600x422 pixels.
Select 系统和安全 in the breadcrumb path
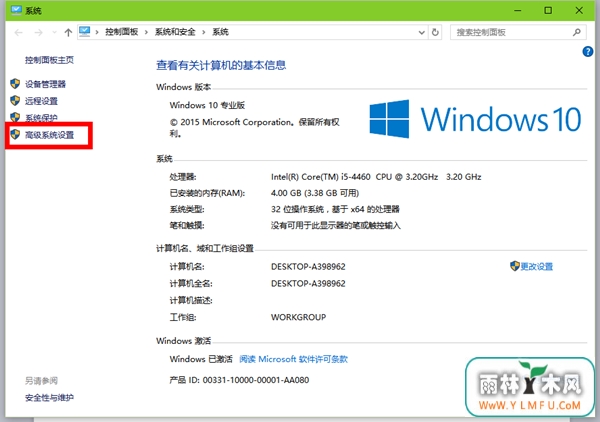coord(175,32)
